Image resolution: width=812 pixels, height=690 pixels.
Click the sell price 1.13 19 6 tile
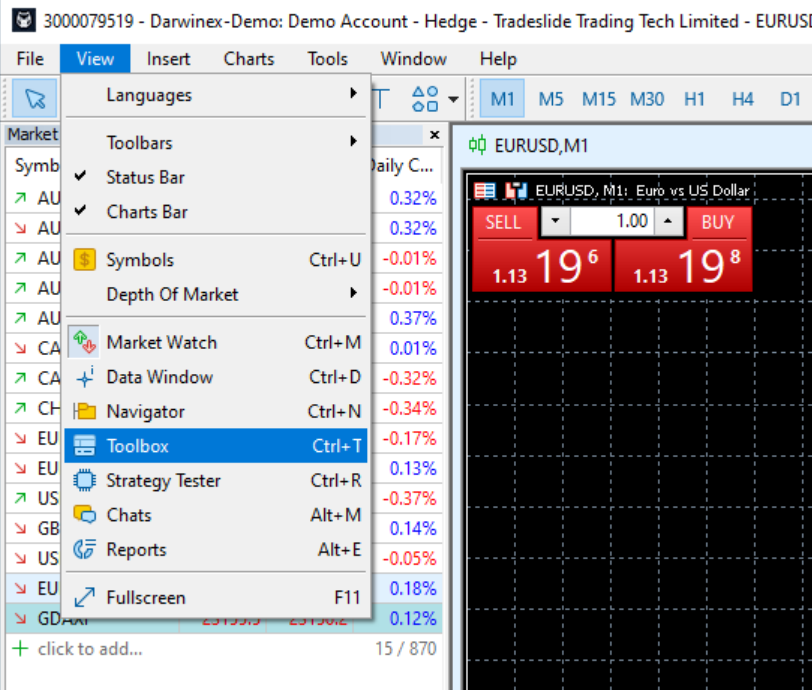point(542,266)
